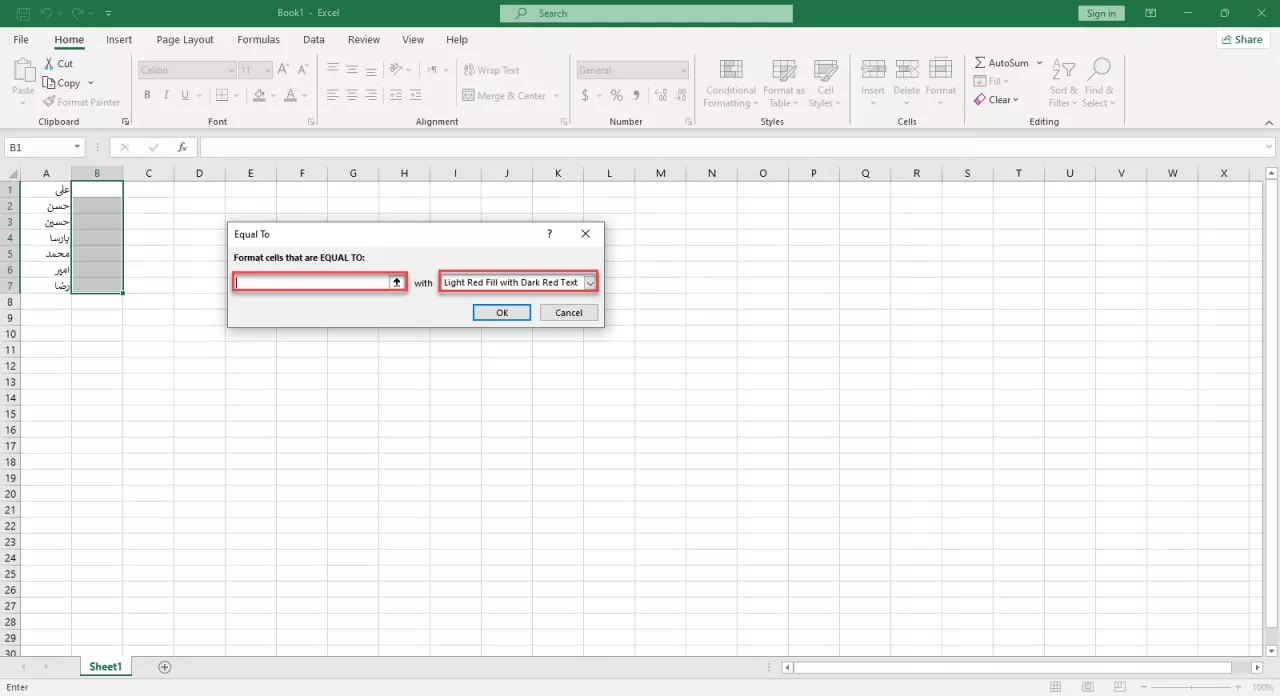Image resolution: width=1280 pixels, height=696 pixels.
Task: Click Wrap Text button
Action: 491,70
